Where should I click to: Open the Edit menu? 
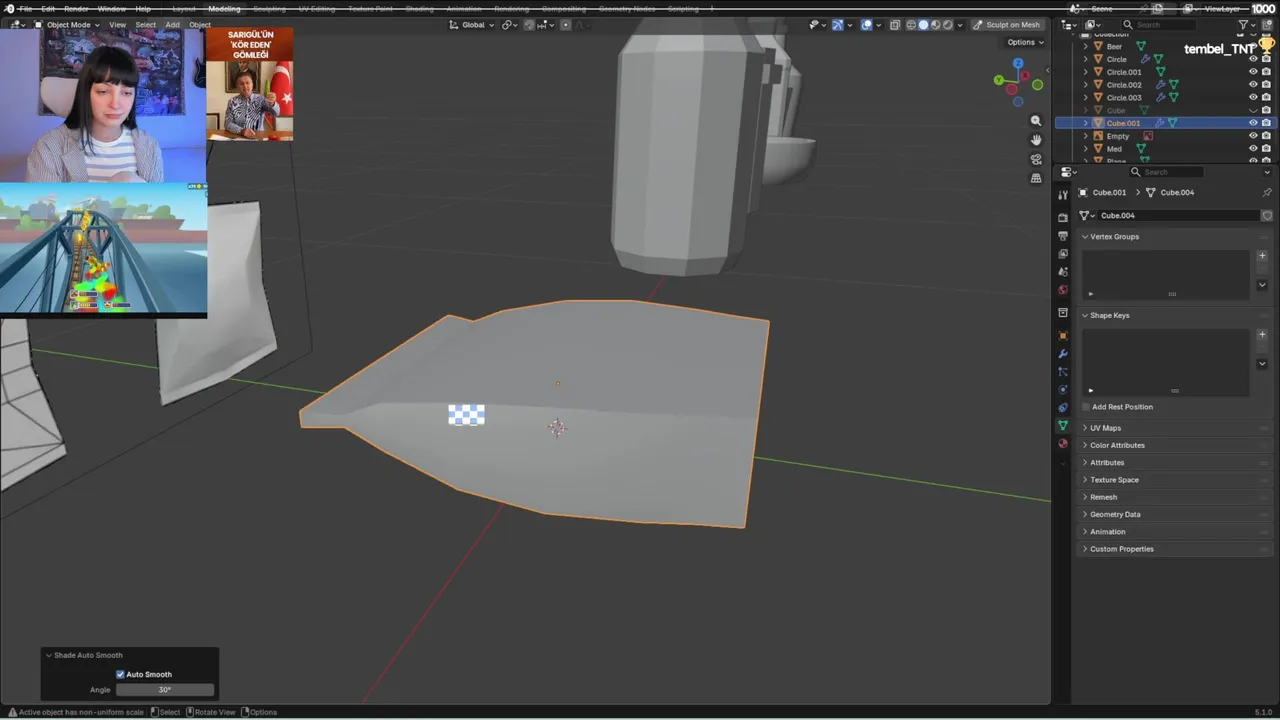tap(47, 9)
